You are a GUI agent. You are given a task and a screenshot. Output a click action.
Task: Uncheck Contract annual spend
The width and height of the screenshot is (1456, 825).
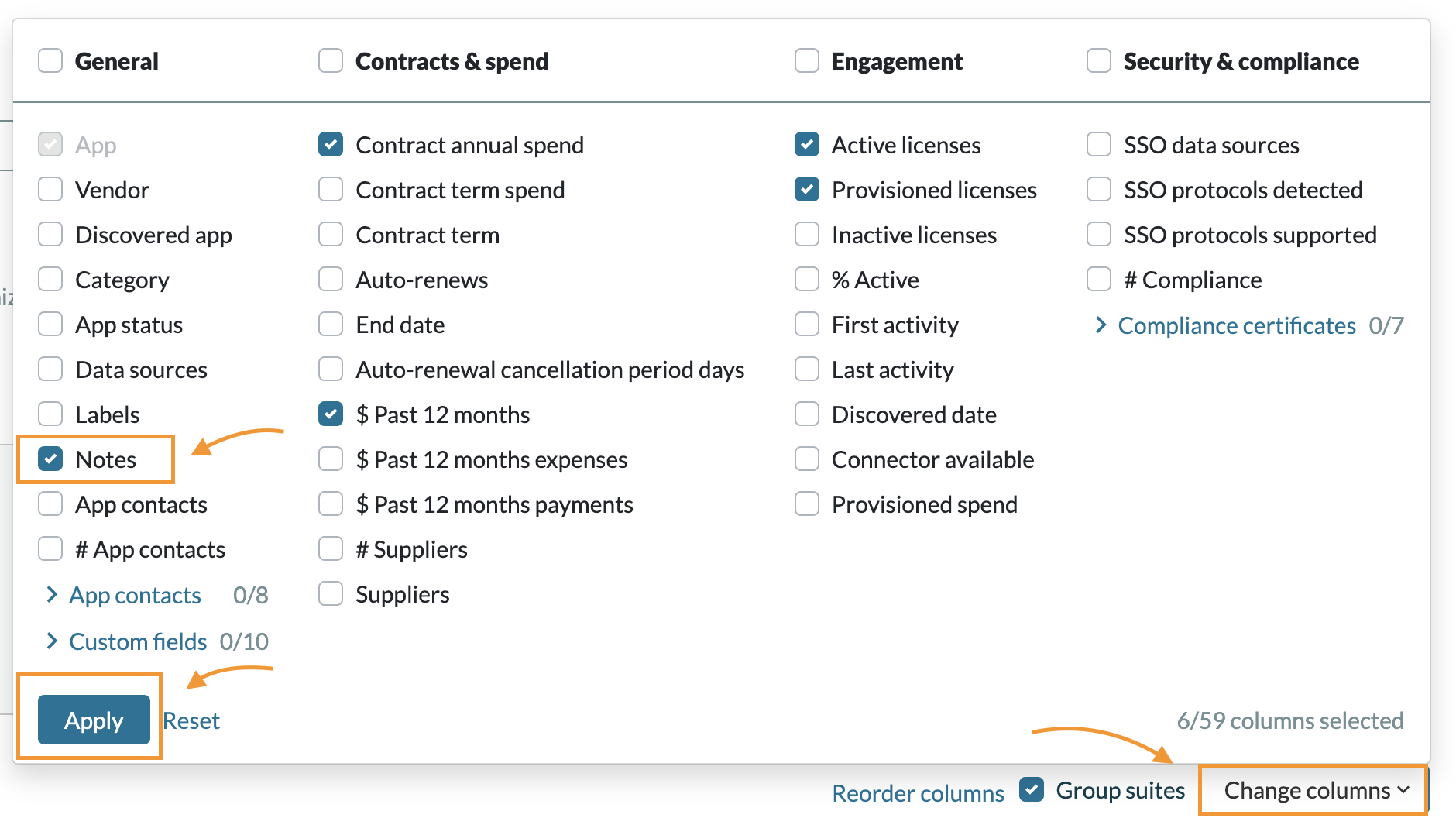click(x=330, y=144)
